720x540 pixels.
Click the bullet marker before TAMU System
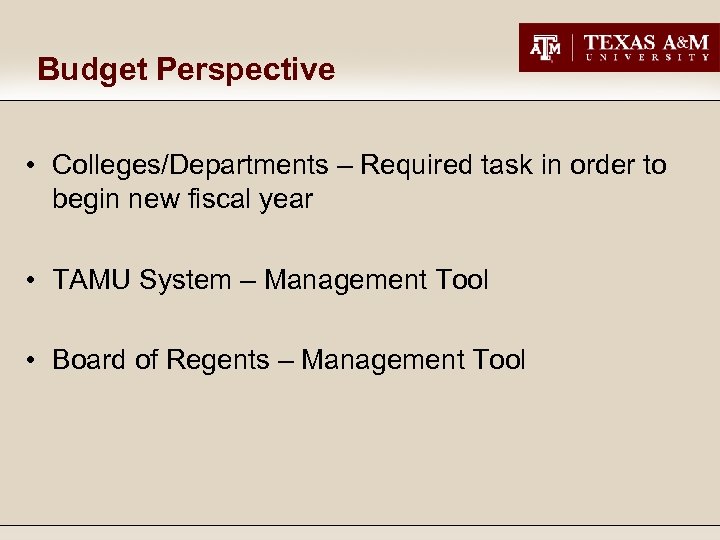[33, 280]
